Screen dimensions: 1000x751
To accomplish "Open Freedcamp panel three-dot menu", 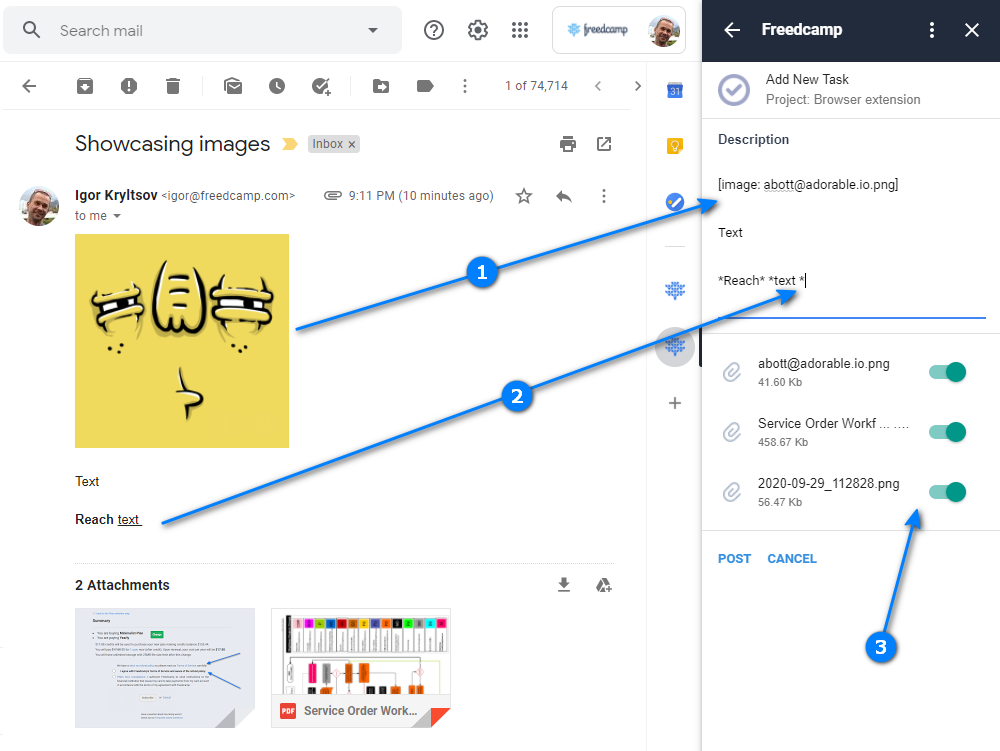I will pos(932,30).
